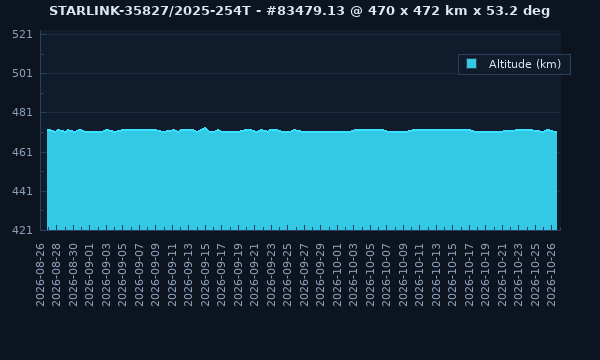Click the 2026-10-21 date label

(x=502, y=274)
